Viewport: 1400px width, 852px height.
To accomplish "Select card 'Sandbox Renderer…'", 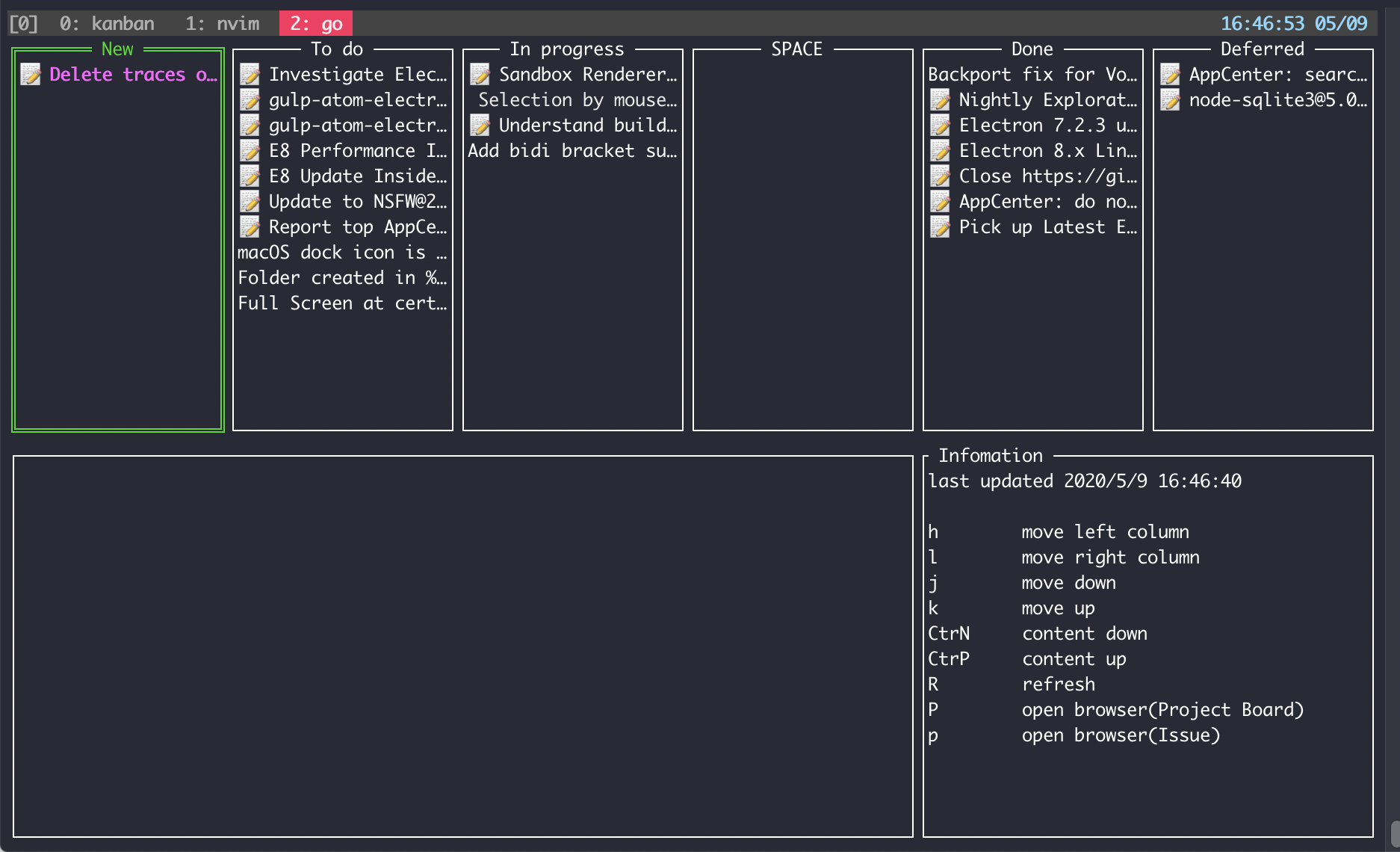I will (573, 74).
